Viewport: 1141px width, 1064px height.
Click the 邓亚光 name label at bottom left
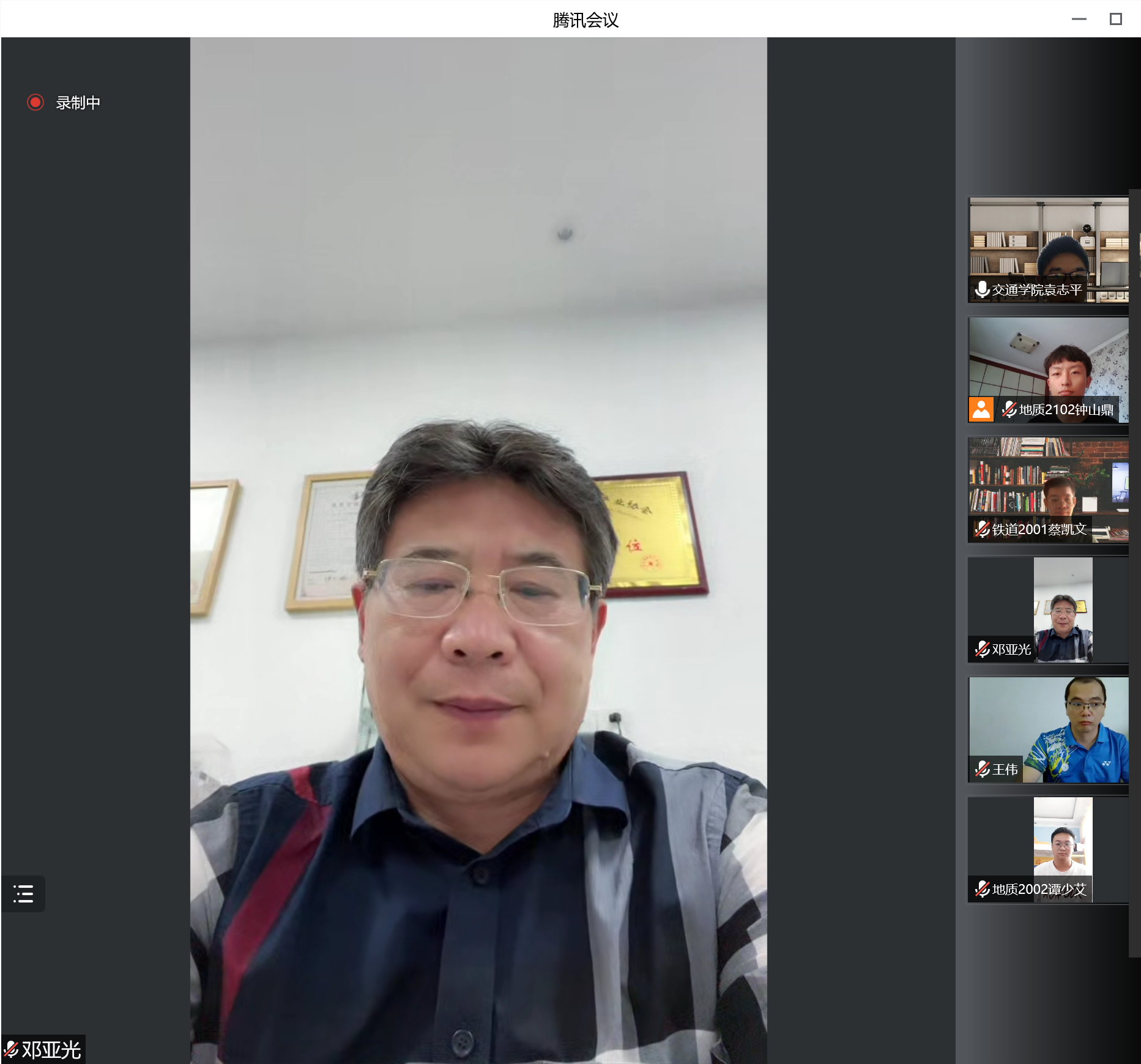[x=51, y=1050]
